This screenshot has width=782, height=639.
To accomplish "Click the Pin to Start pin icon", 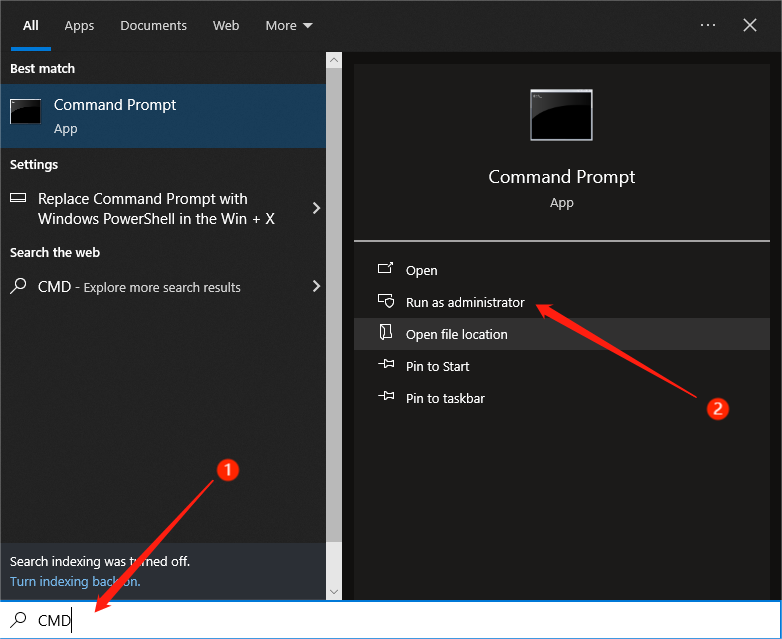I will (386, 364).
